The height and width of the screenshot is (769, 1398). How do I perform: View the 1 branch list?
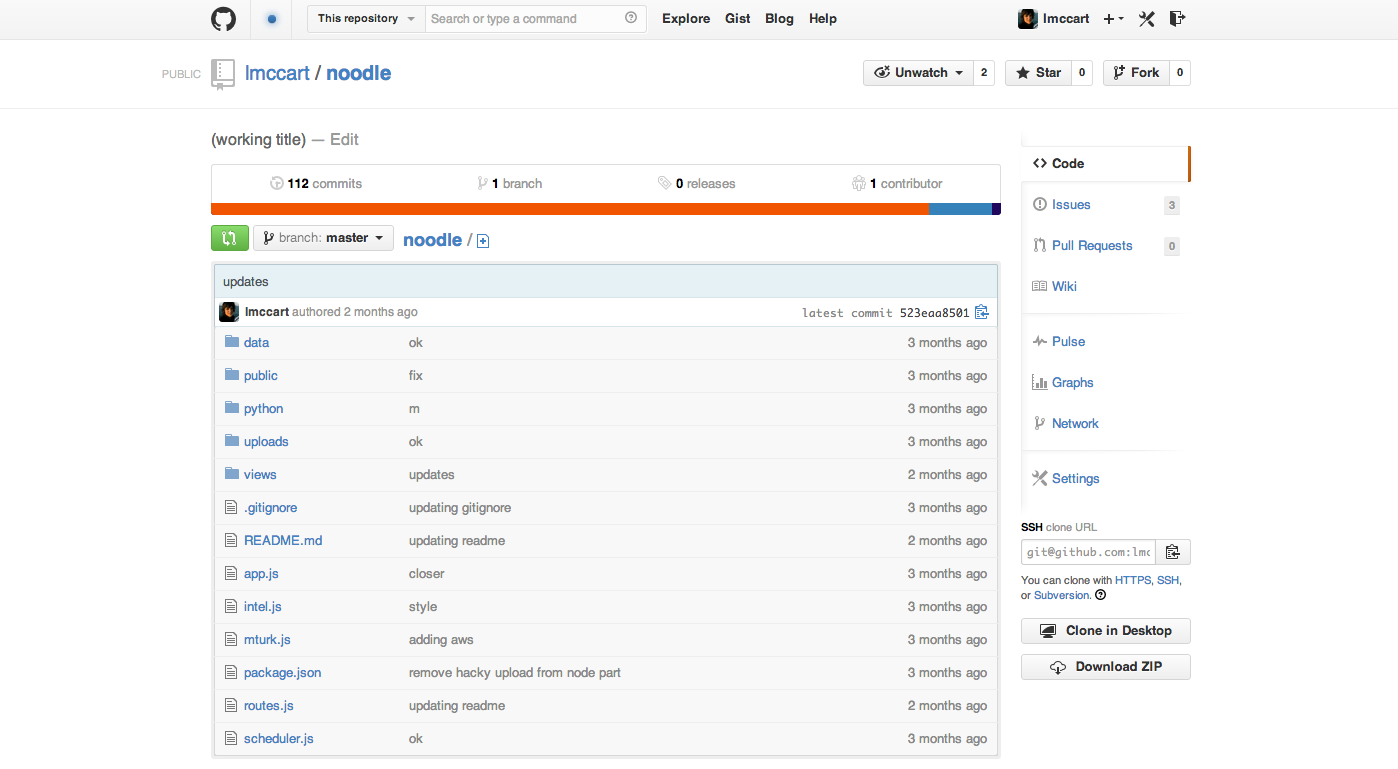pyautogui.click(x=510, y=184)
